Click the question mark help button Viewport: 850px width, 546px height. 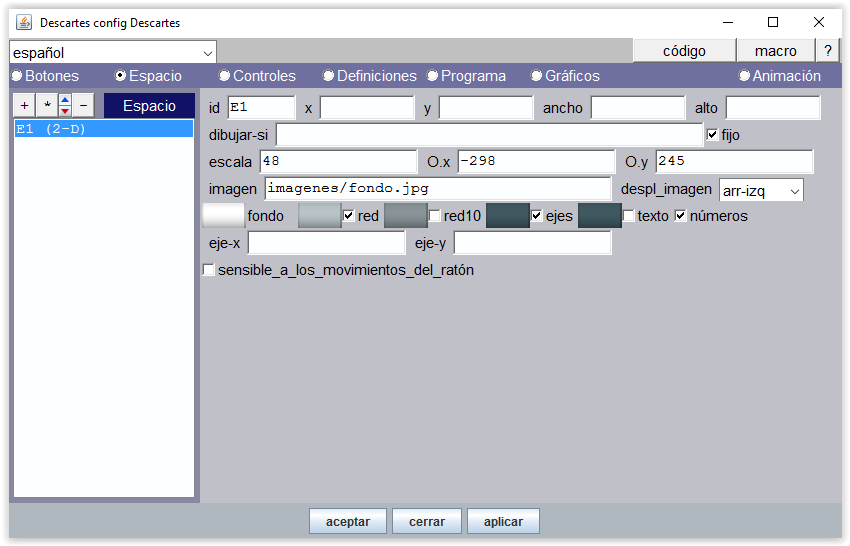click(827, 51)
